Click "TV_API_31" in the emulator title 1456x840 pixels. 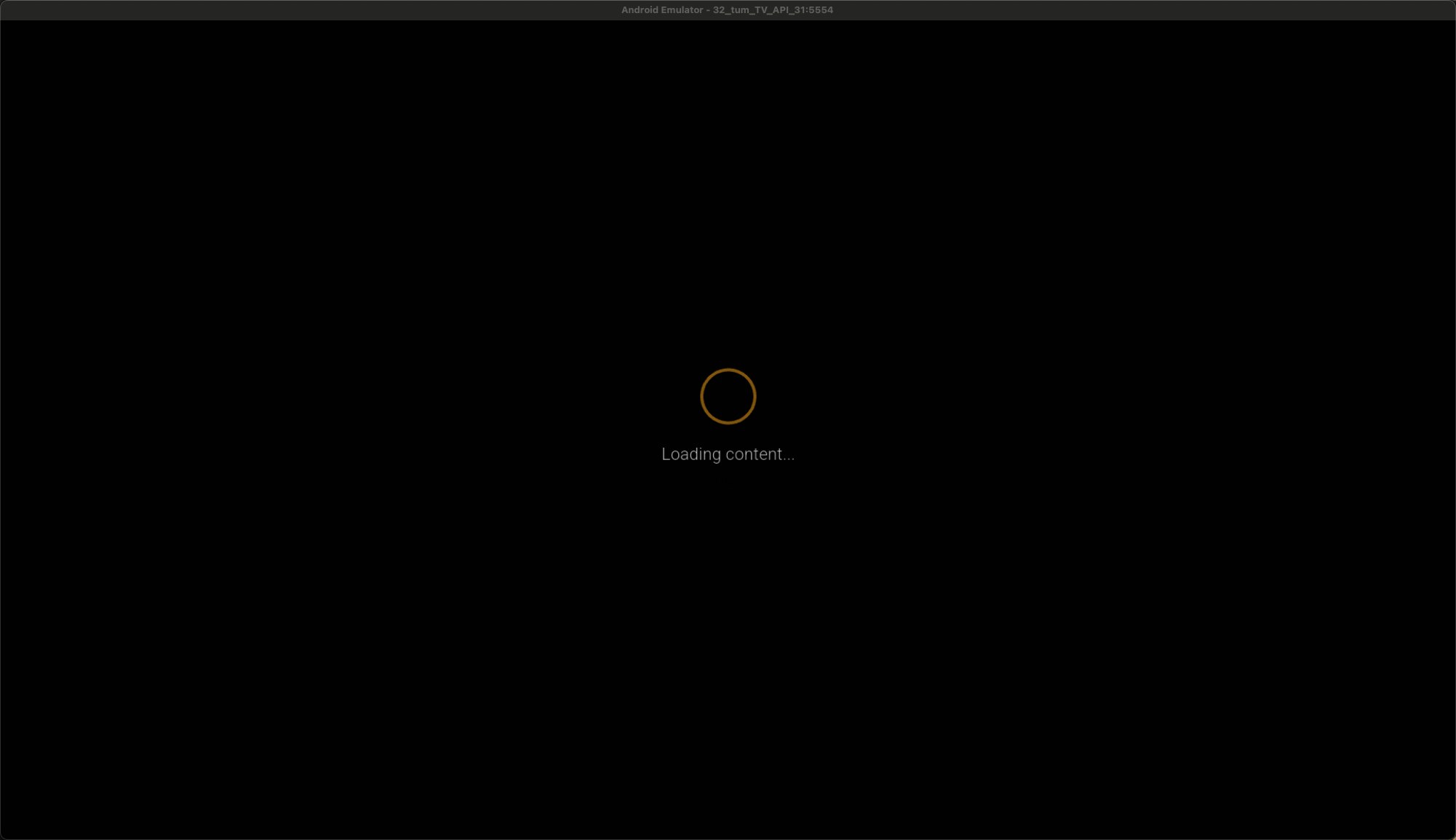[x=780, y=10]
